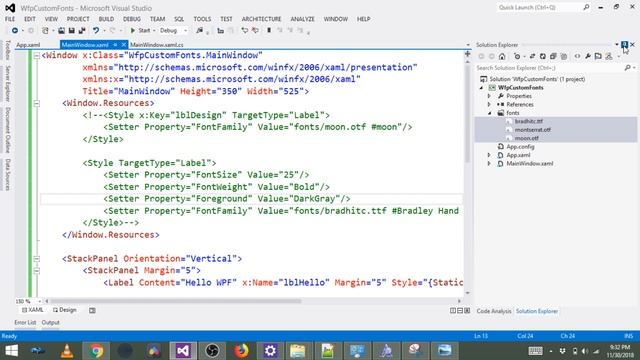Expand the App.xaml node in Solution Explorer
Viewport: 640px width, 360px height.
489,155
